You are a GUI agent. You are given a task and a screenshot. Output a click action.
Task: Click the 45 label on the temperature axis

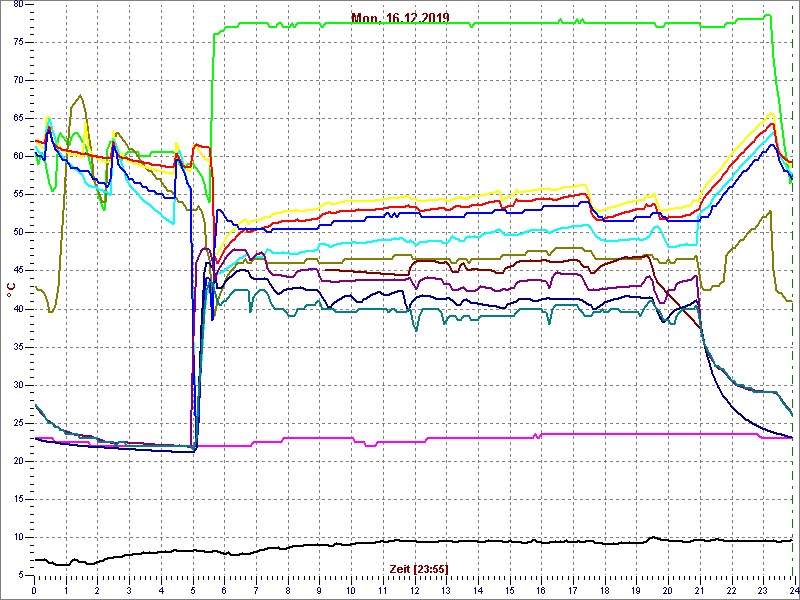17,271
